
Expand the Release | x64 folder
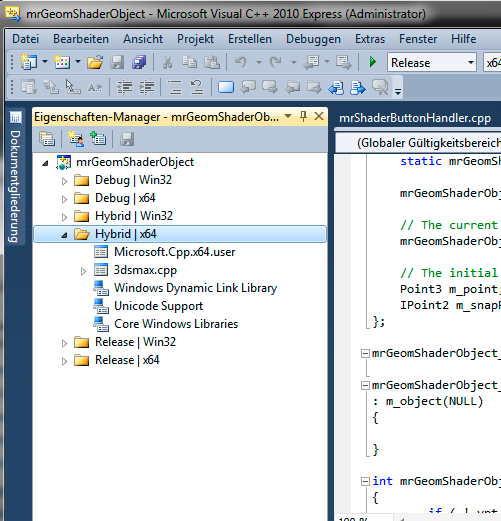(64, 361)
